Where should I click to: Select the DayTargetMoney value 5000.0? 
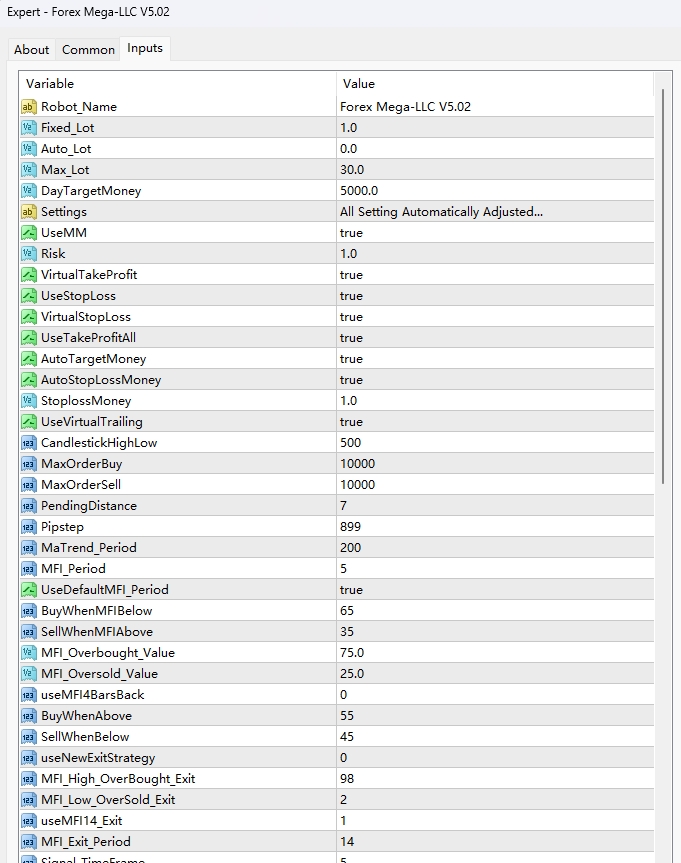359,190
